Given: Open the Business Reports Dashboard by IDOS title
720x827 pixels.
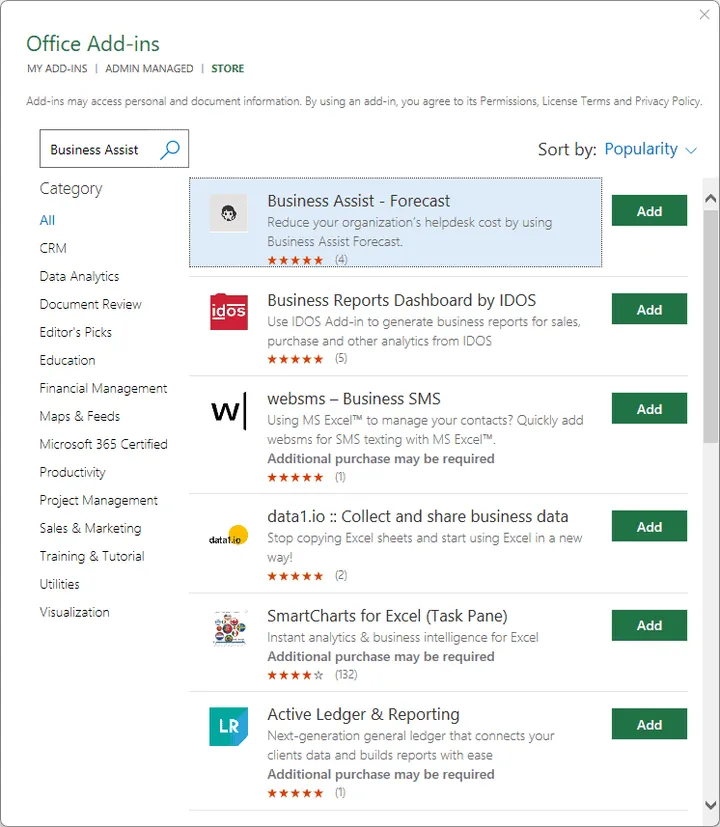Looking at the screenshot, I should coord(401,300).
